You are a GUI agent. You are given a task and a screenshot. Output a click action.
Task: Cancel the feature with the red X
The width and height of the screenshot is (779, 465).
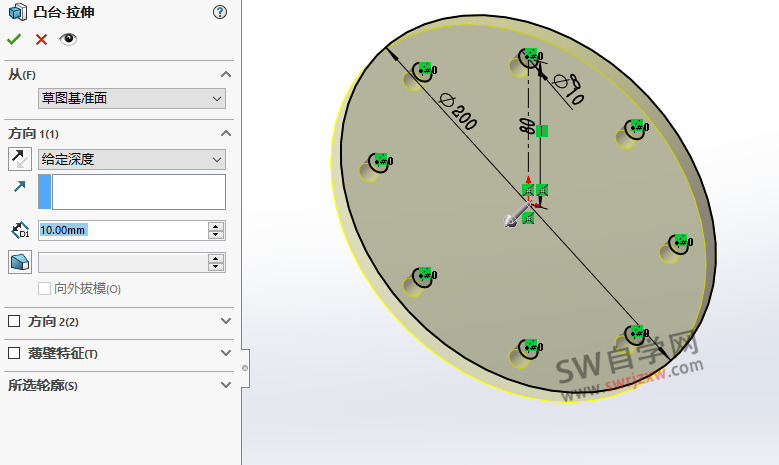click(x=41, y=39)
